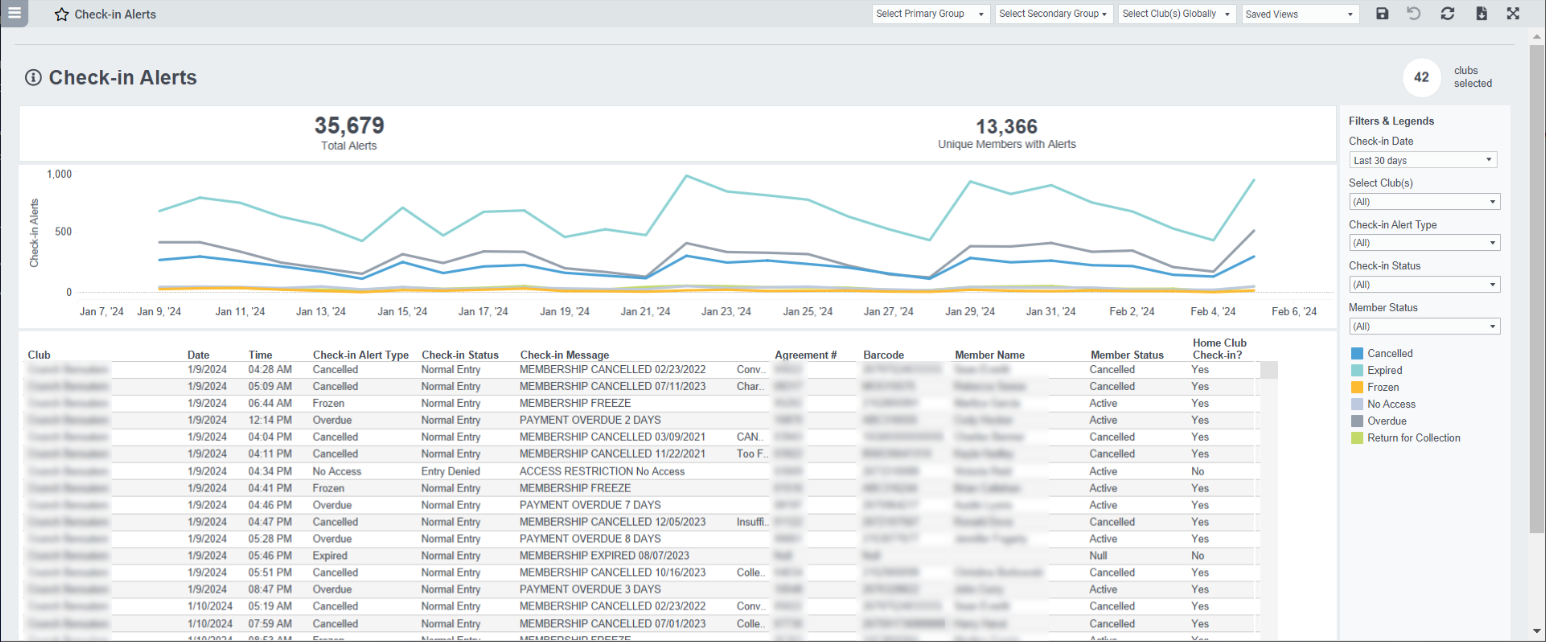Click the Check-in Alert Type column header
This screenshot has height=642, width=1546.
(360, 354)
